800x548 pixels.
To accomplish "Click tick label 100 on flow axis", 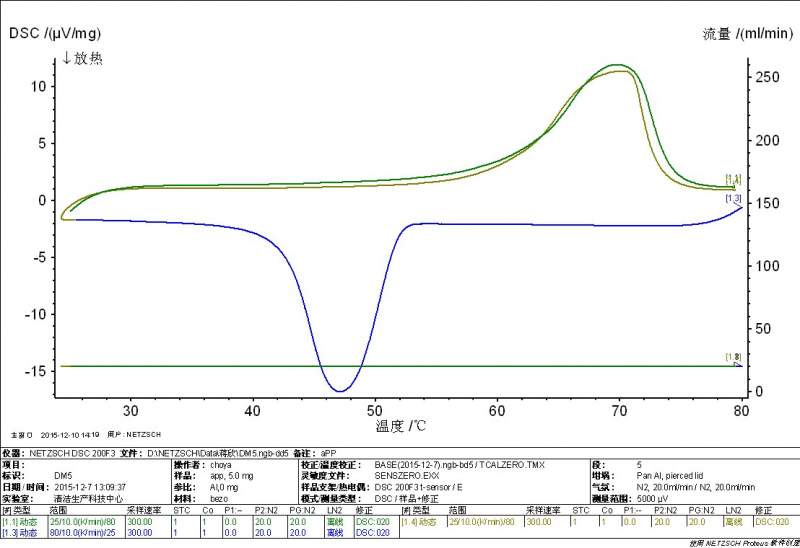I will [x=767, y=266].
